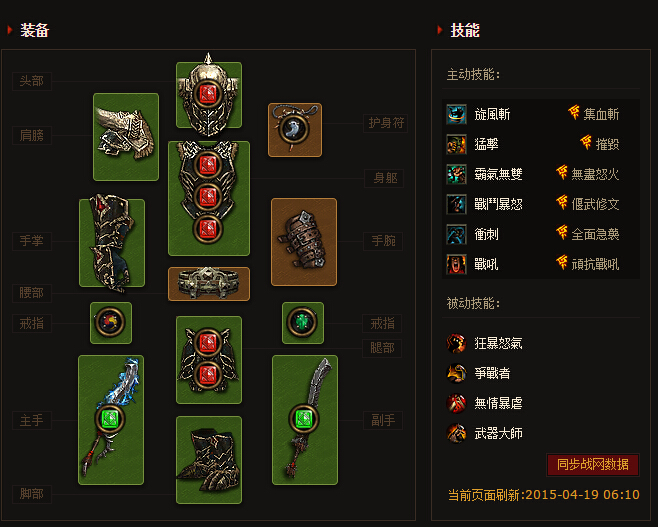This screenshot has height=527, width=658.
Task: Select the pants item with two red gems
Action: pyautogui.click(x=209, y=360)
